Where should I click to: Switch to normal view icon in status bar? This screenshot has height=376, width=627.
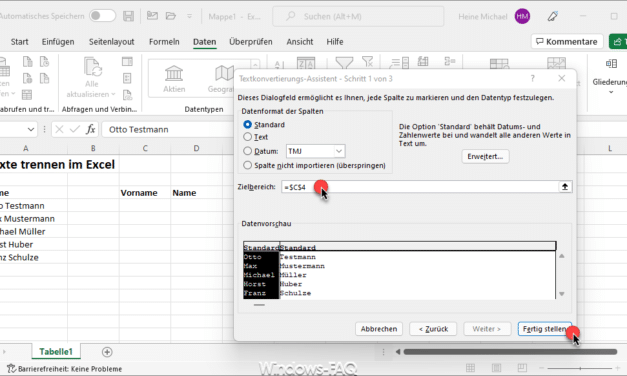point(470,368)
